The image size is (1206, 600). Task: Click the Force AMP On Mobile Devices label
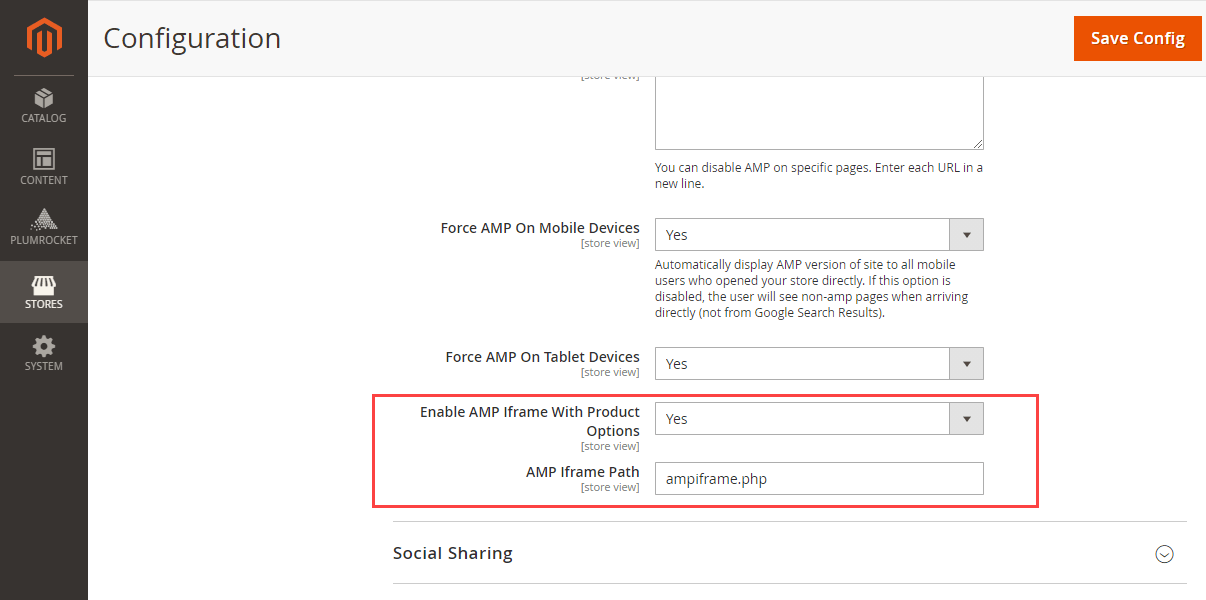point(540,228)
